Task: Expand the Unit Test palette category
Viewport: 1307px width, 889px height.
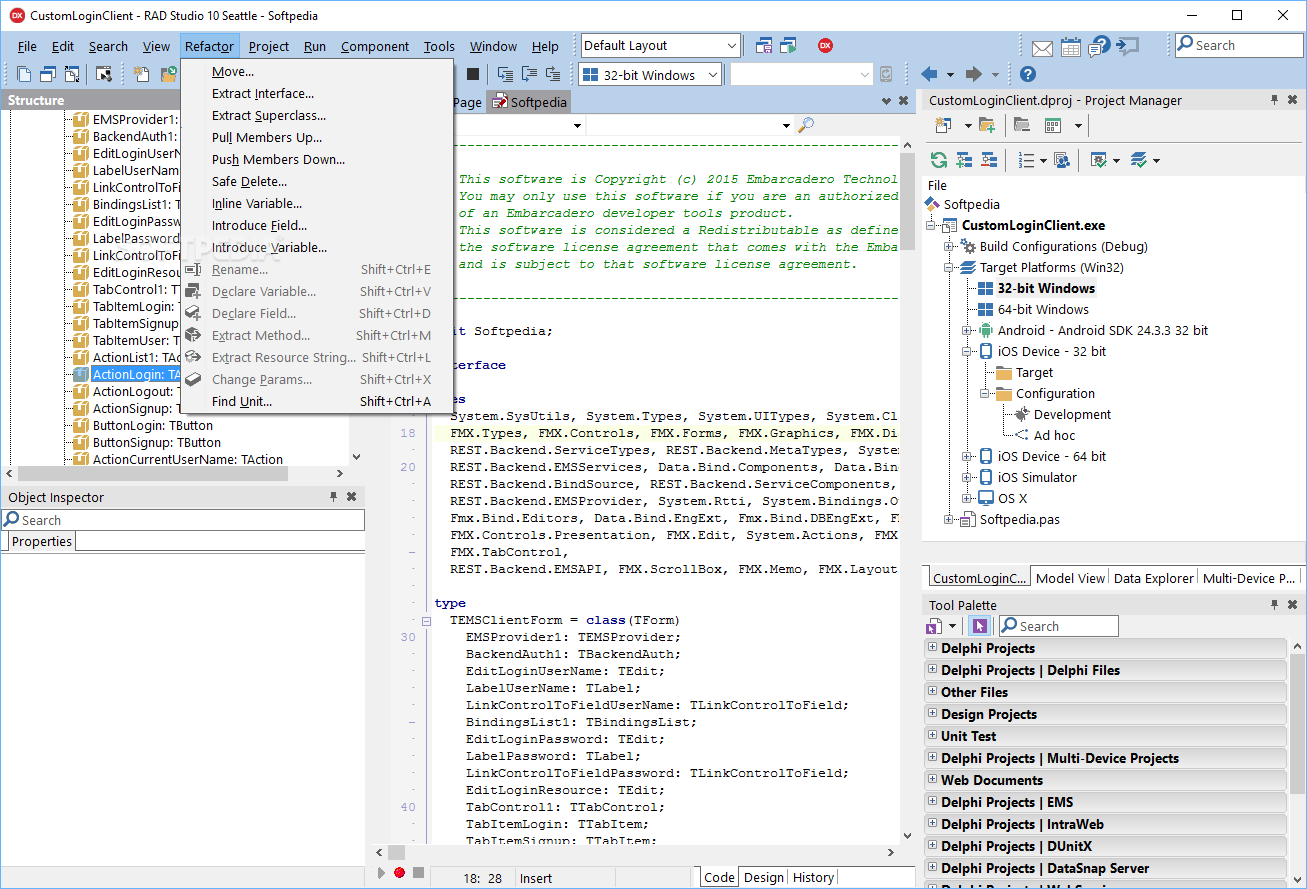Action: click(933, 735)
